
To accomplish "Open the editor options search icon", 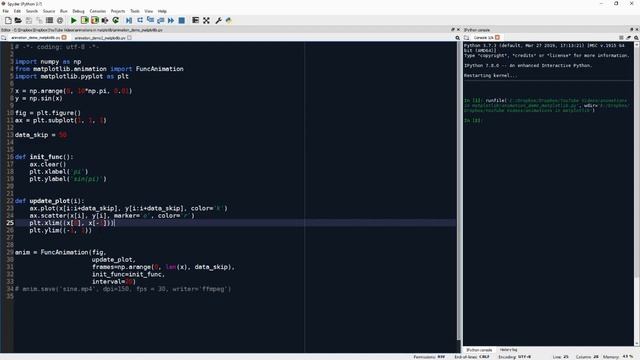I will (457, 38).
